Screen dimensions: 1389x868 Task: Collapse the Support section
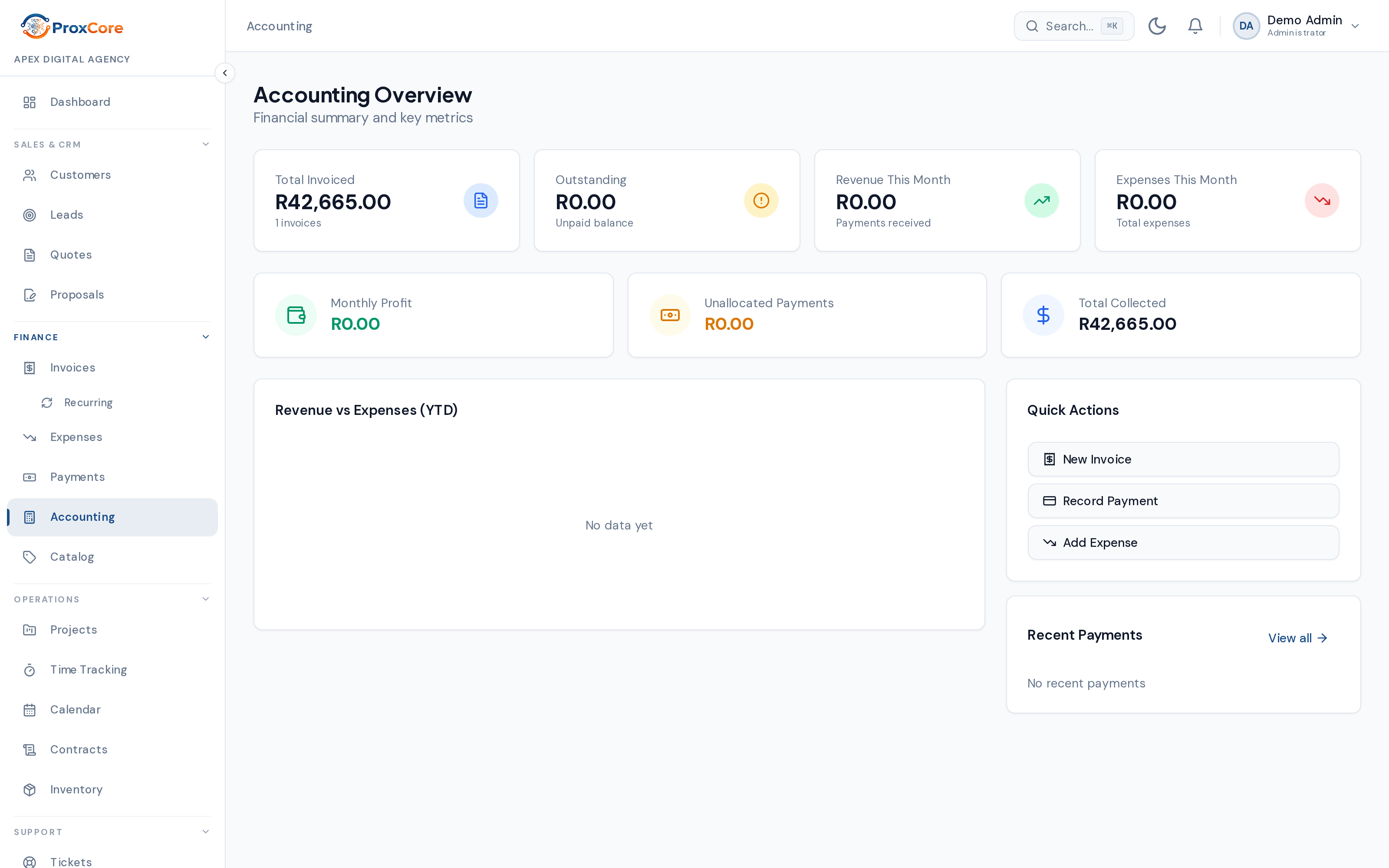112,832
